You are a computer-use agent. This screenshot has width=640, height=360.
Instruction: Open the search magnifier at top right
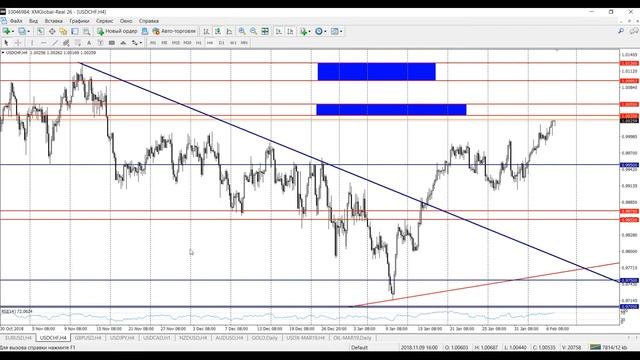pos(621,31)
